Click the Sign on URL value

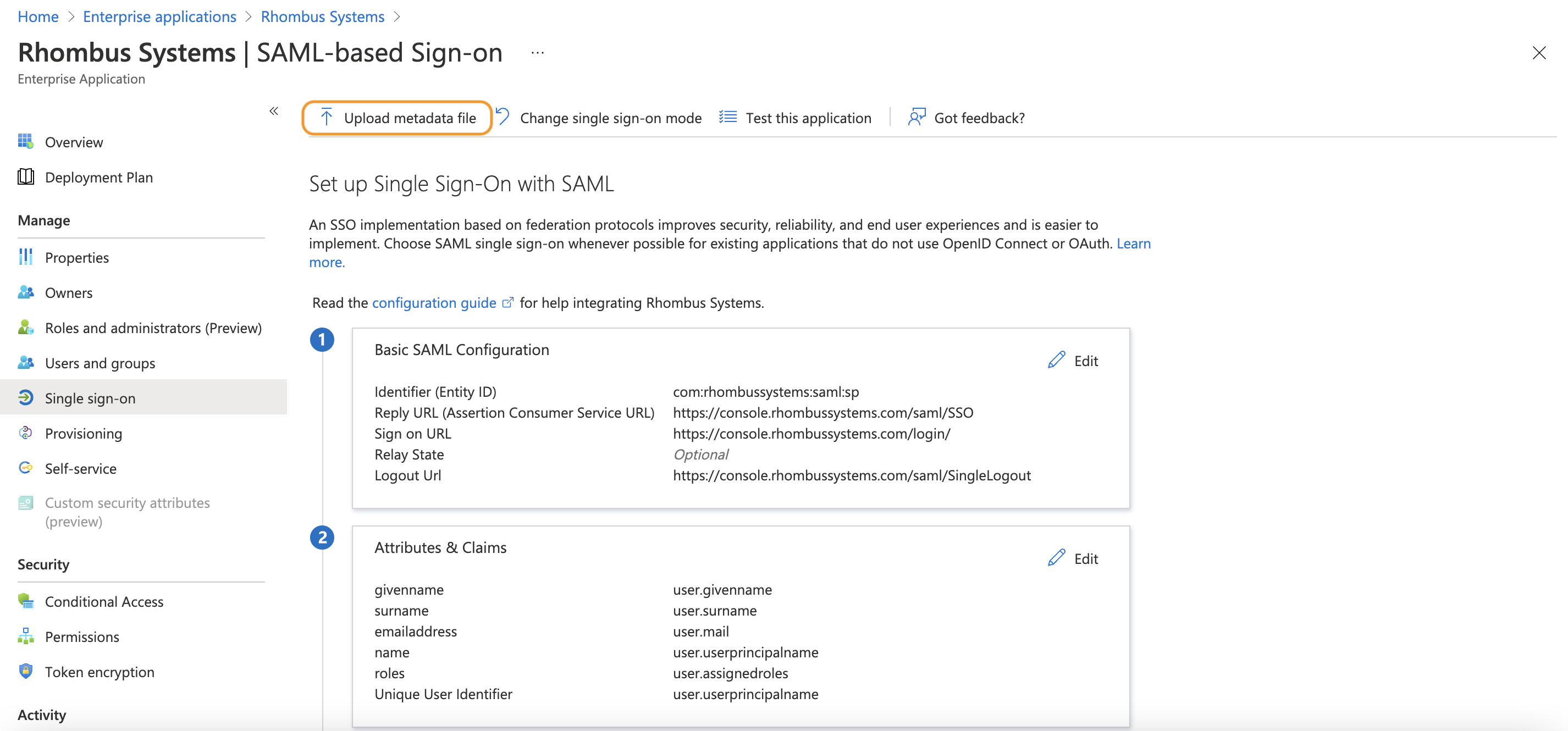click(x=811, y=433)
